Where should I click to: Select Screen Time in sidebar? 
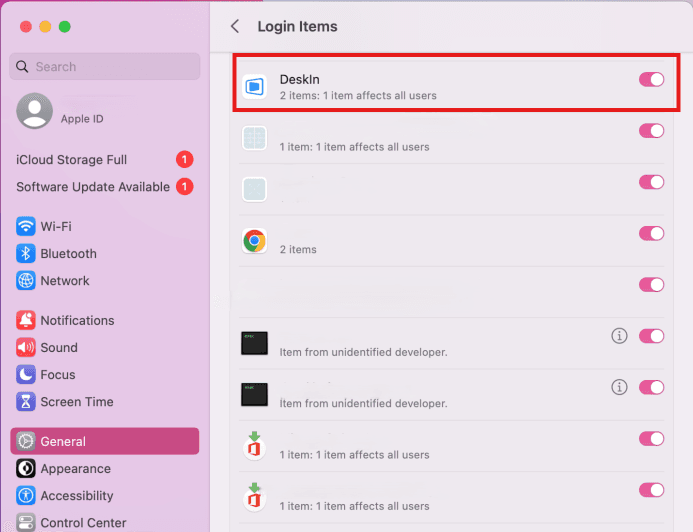pos(105,402)
